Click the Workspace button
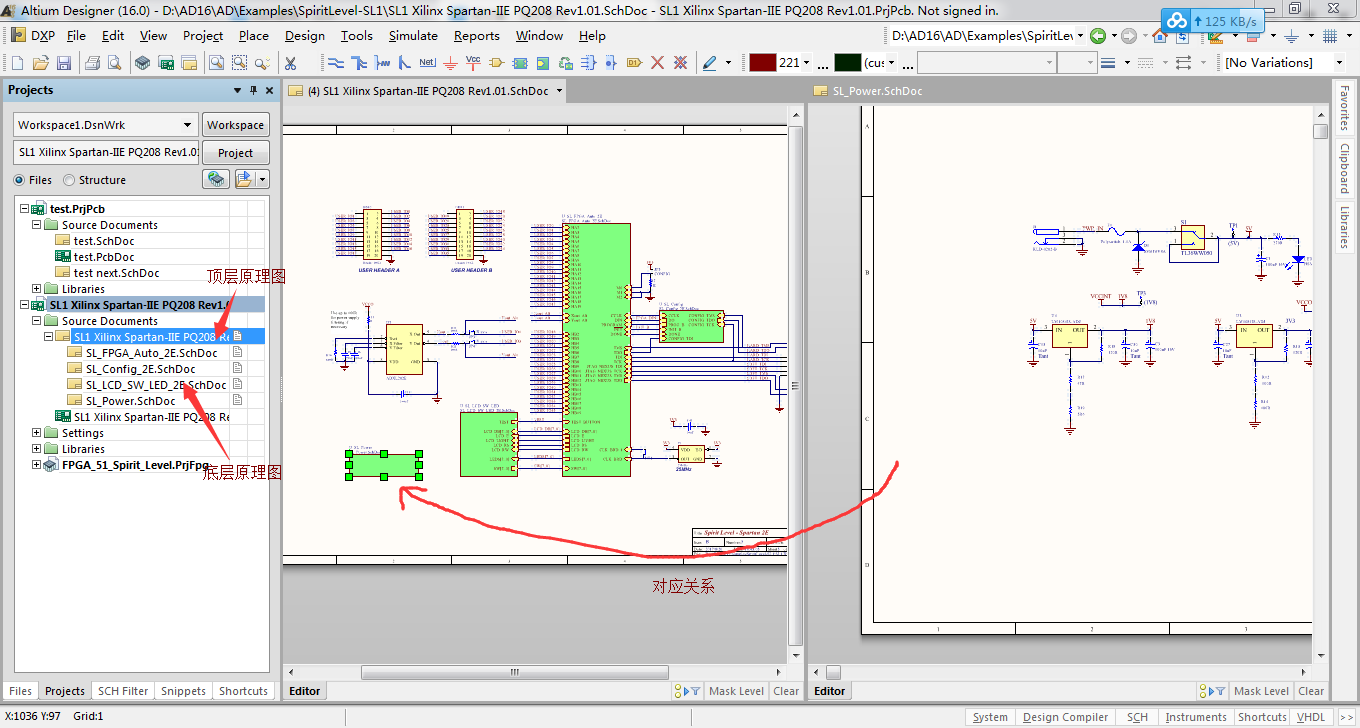 point(235,125)
